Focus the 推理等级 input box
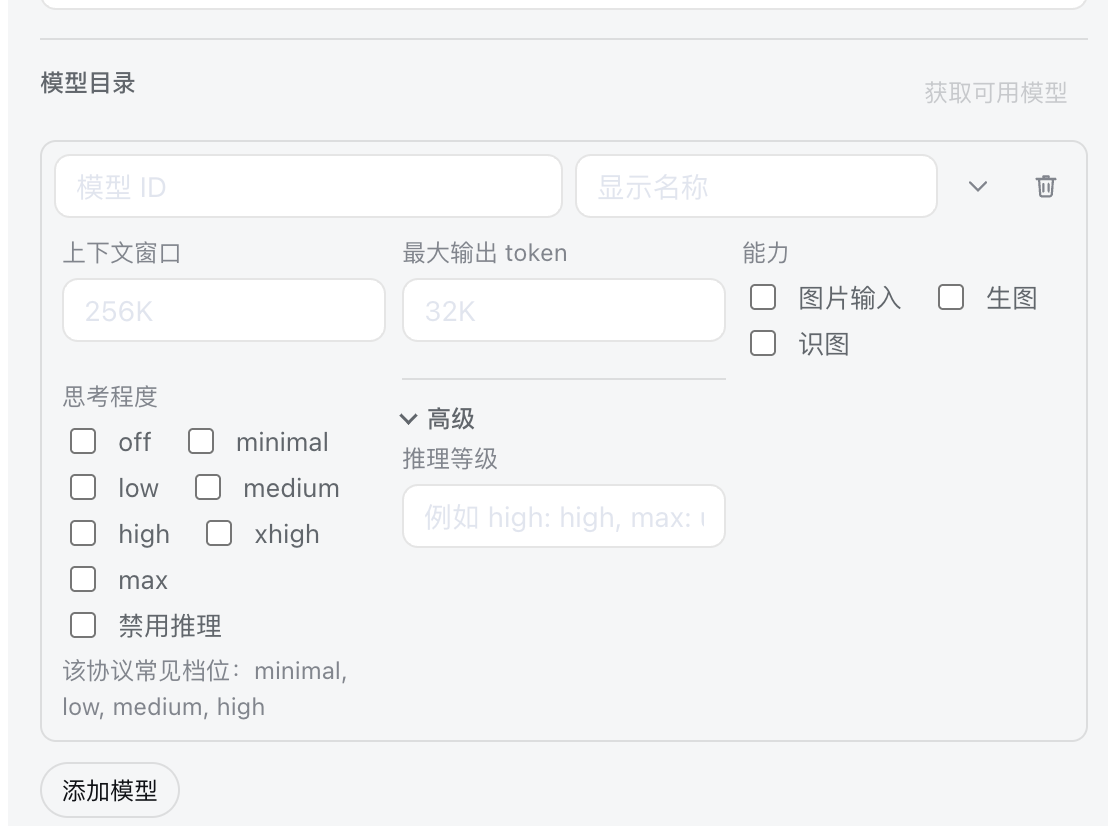The image size is (1108, 826). (x=564, y=517)
